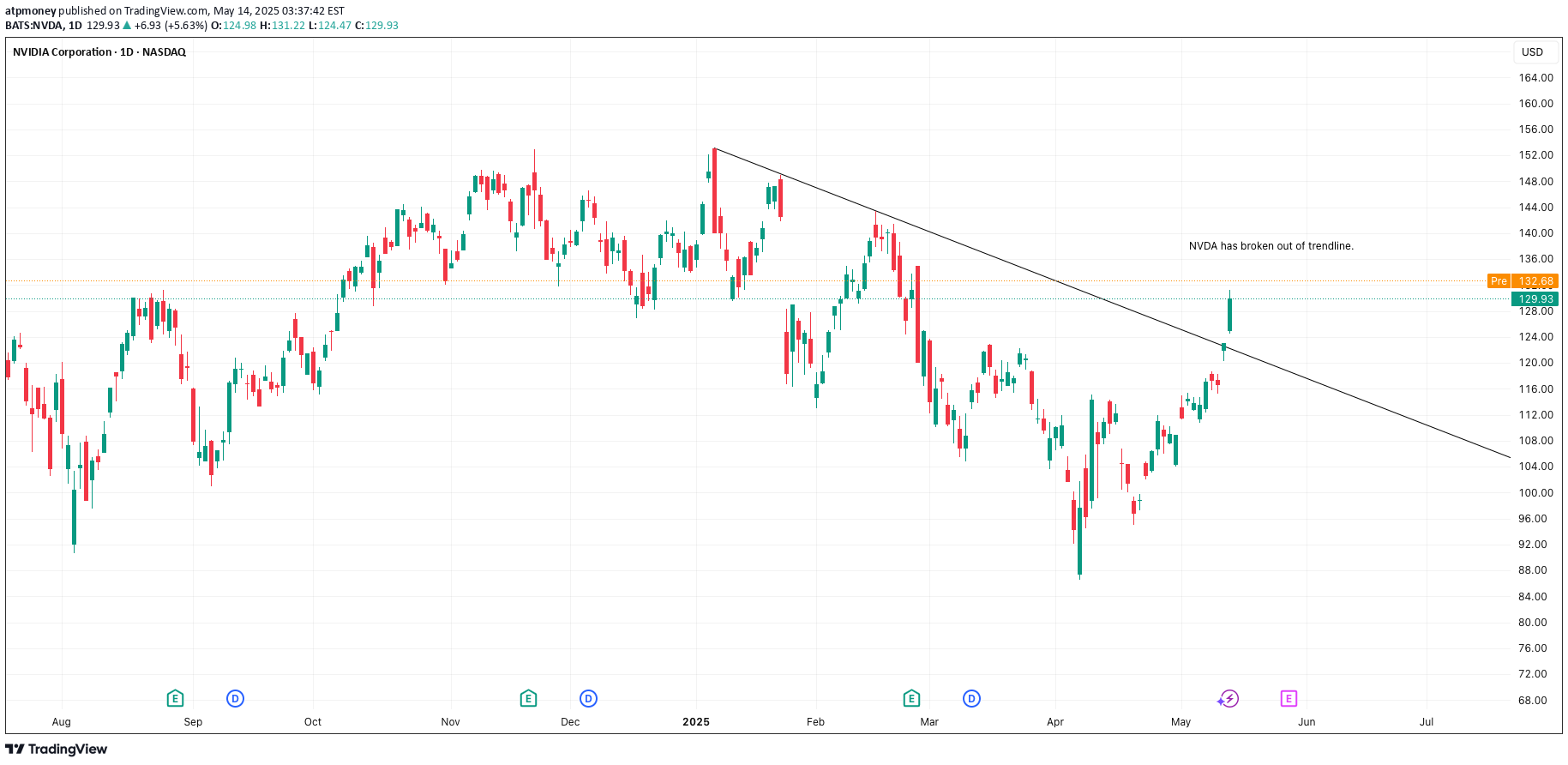
Task: Click the 68.00 price axis label
Action: 1532,701
